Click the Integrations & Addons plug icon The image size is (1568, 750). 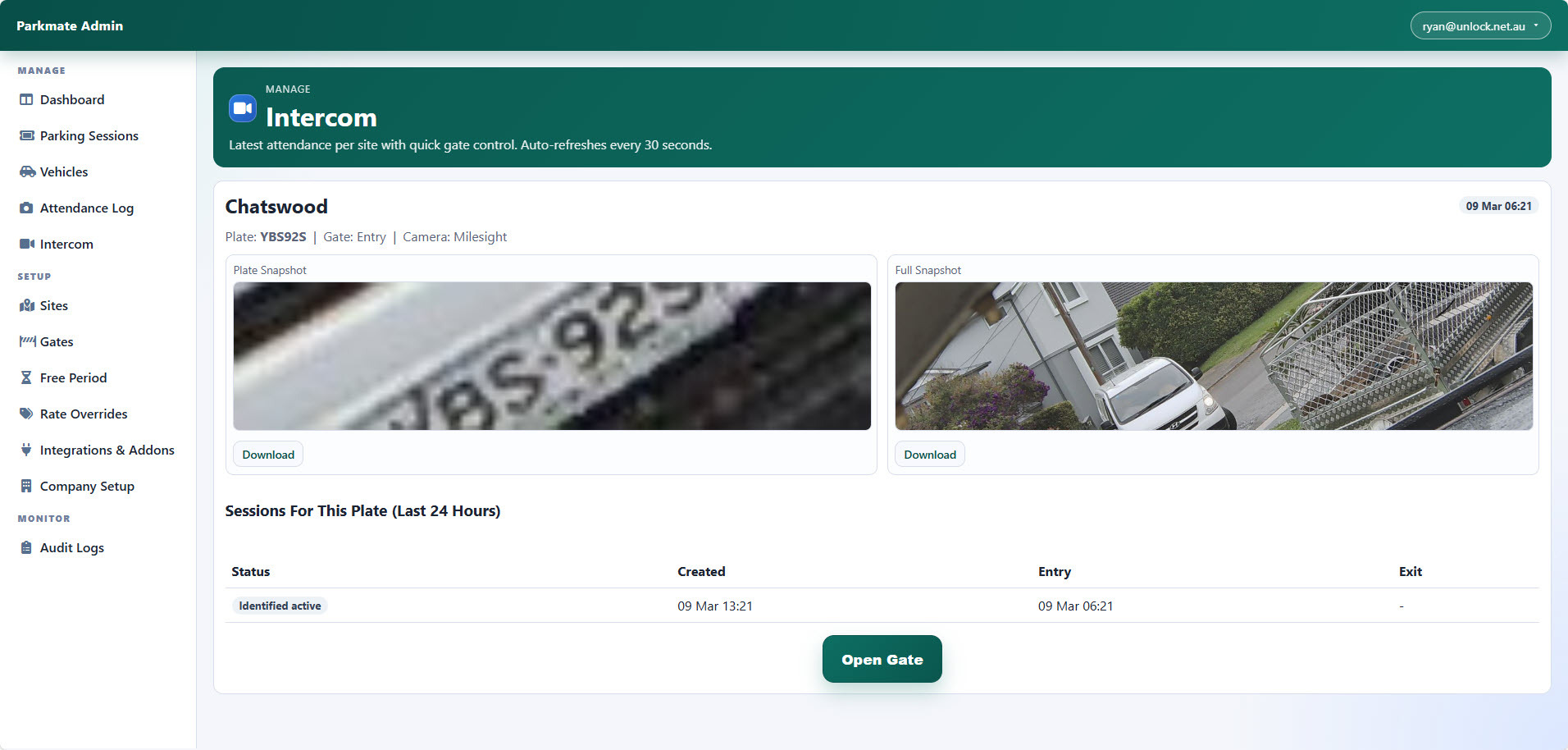26,450
